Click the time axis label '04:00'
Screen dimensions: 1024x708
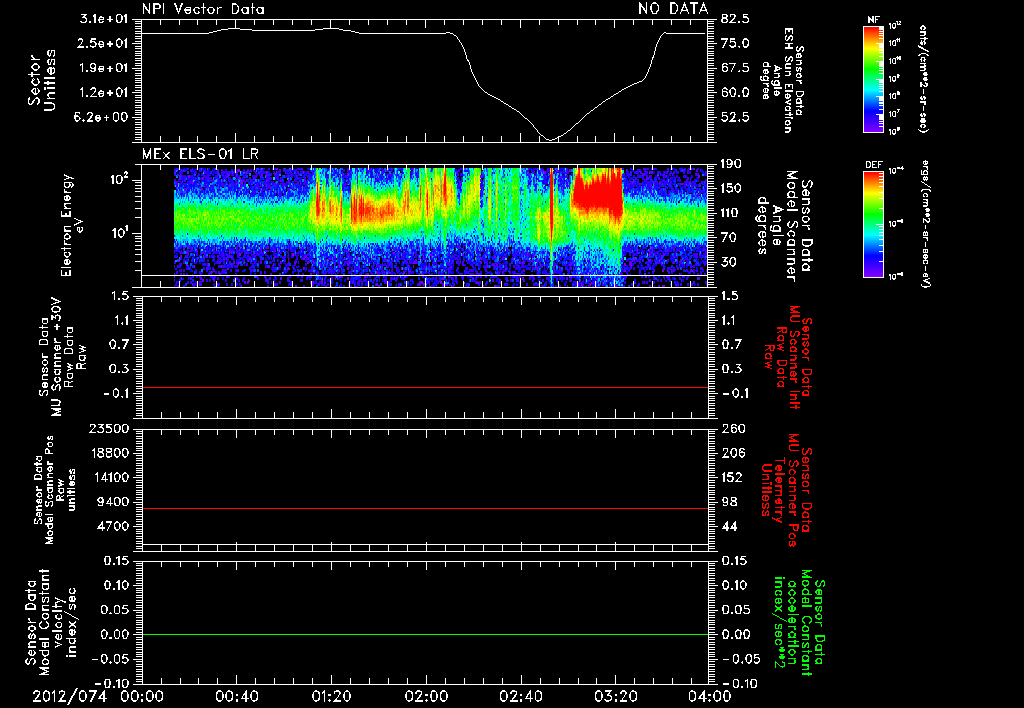710,696
